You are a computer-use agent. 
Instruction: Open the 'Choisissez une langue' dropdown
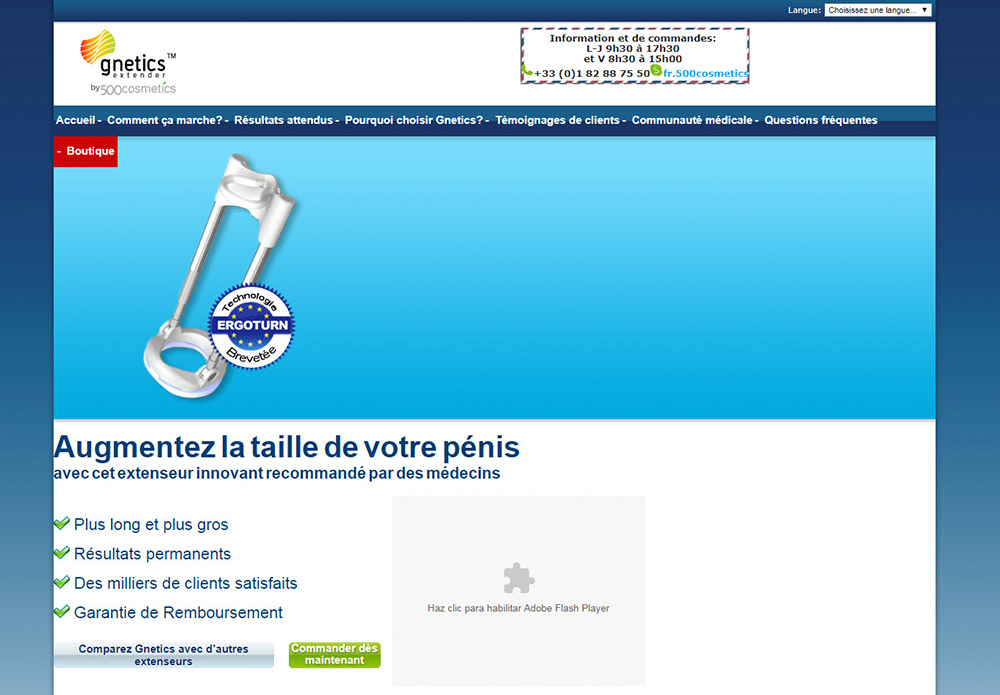tap(878, 10)
